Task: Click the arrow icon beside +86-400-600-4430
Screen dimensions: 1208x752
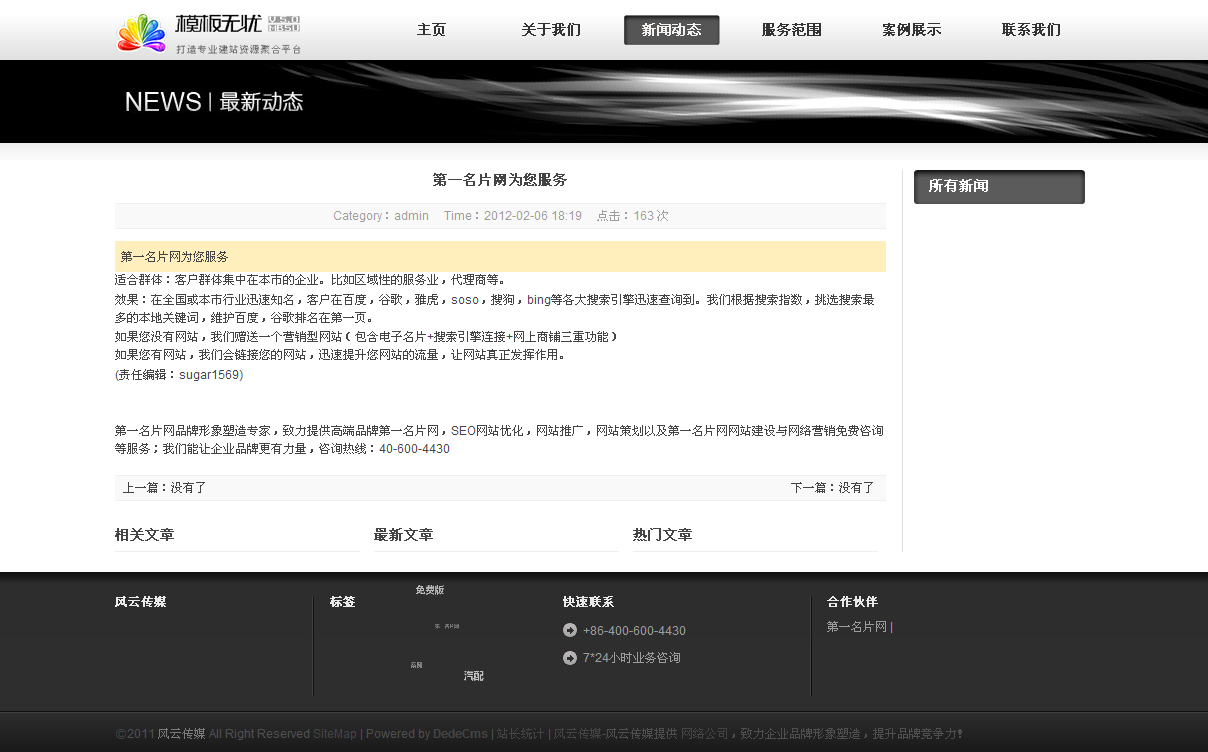Action: click(x=570, y=630)
